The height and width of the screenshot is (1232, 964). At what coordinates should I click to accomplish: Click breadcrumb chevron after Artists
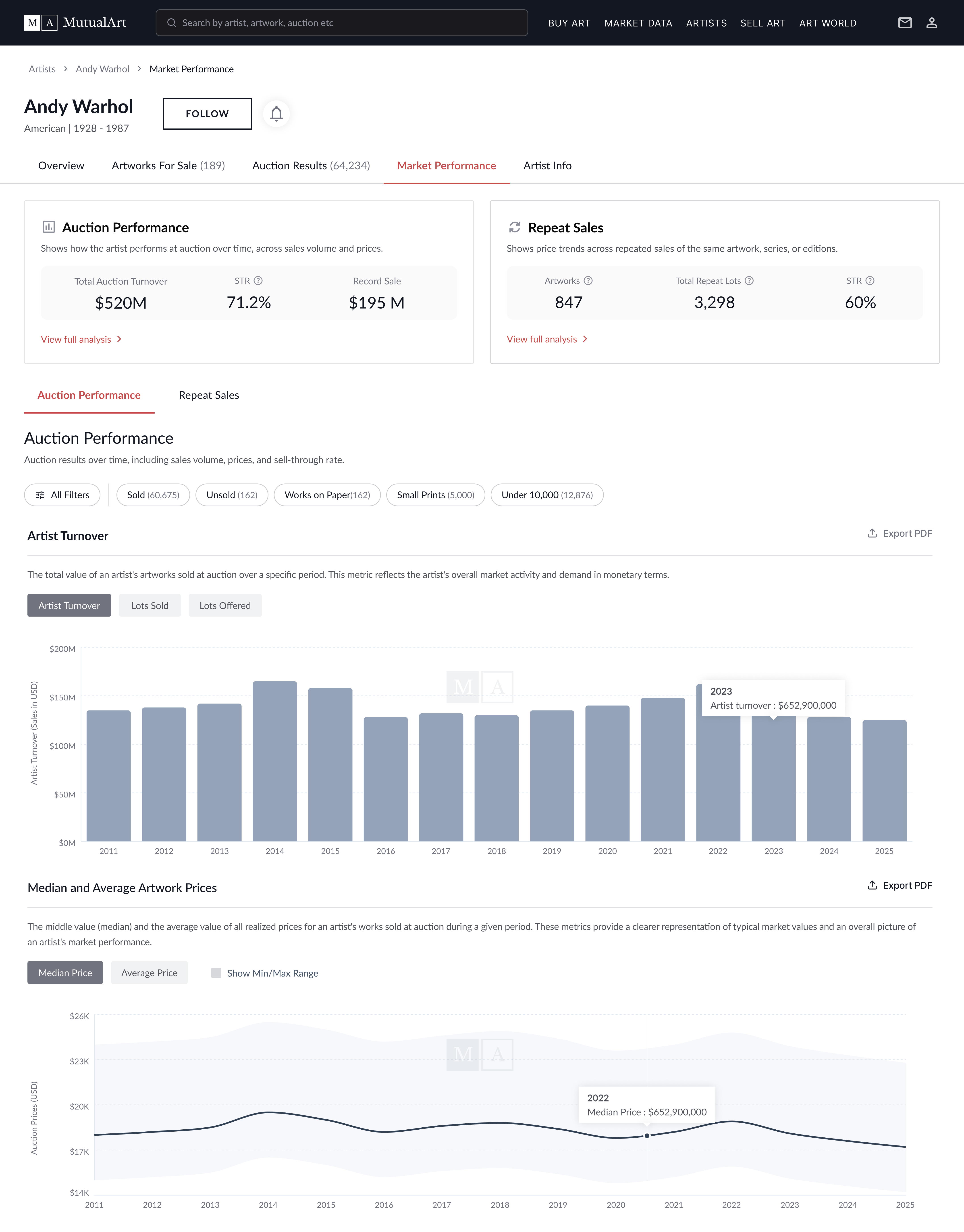click(x=65, y=69)
